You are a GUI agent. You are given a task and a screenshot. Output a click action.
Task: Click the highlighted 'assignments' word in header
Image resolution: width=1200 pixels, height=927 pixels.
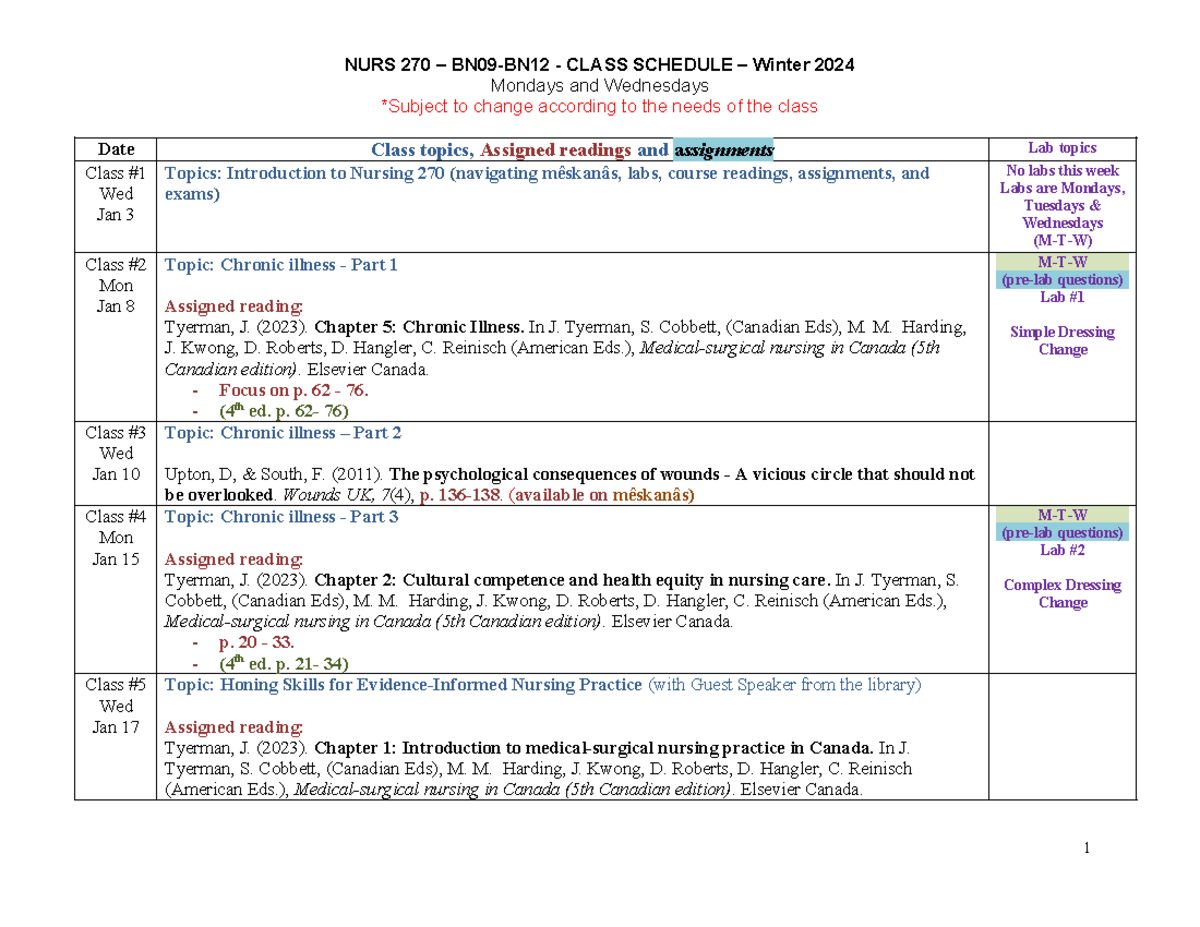point(724,151)
